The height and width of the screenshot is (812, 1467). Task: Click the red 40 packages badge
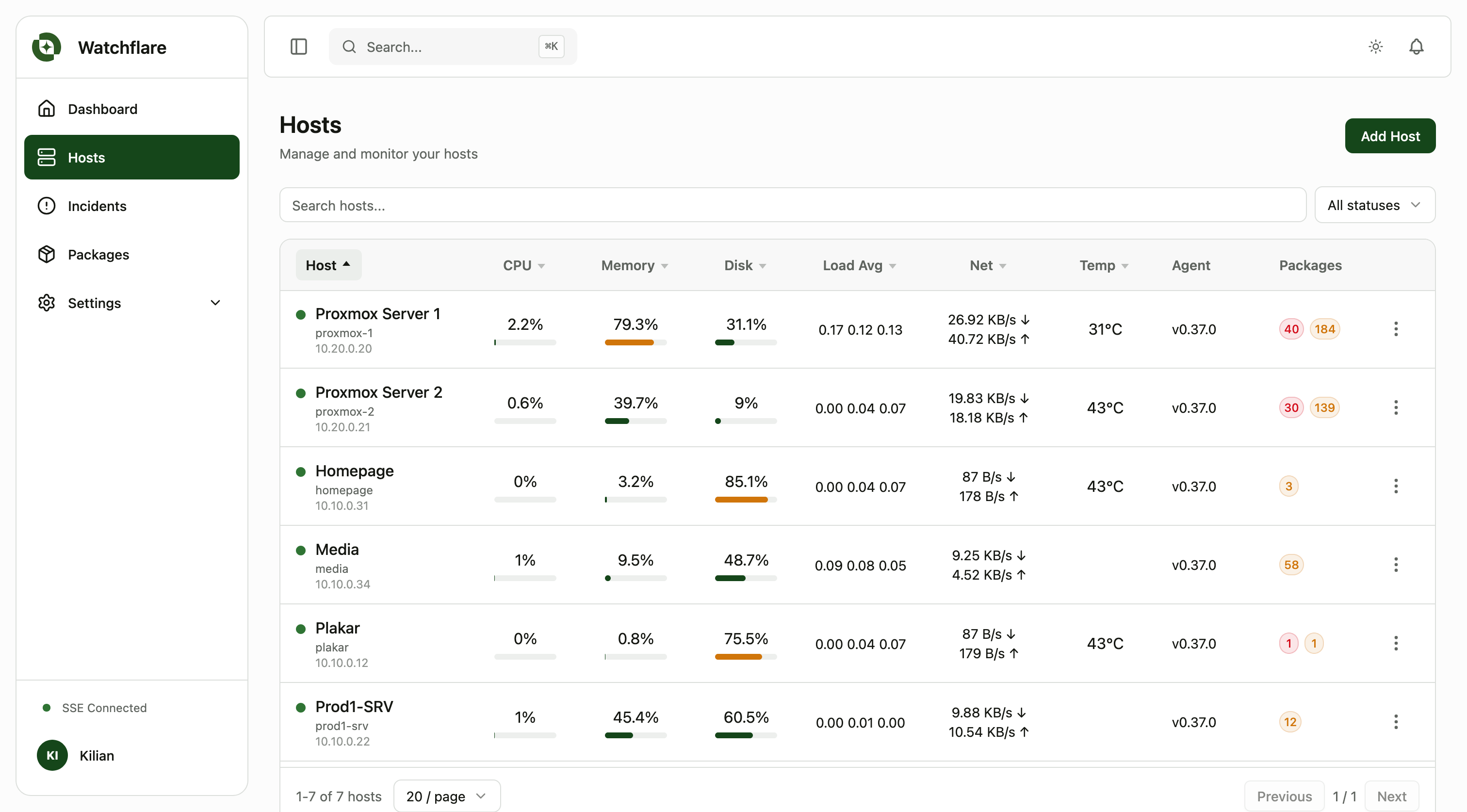(1291, 329)
